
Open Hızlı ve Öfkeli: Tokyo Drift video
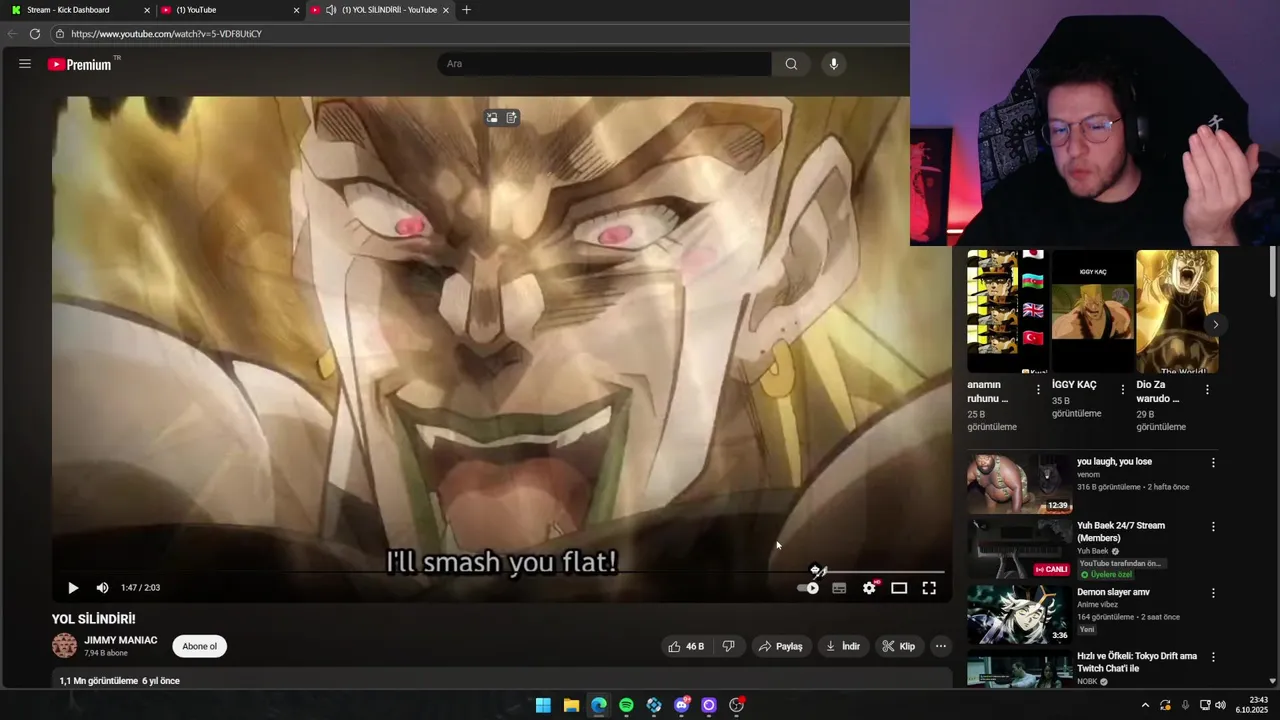tap(1137, 662)
